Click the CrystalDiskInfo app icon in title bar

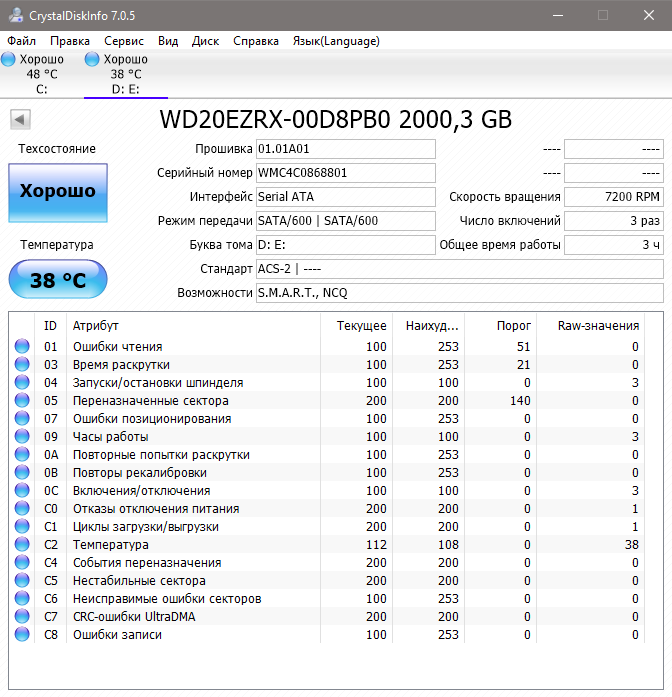point(16,15)
